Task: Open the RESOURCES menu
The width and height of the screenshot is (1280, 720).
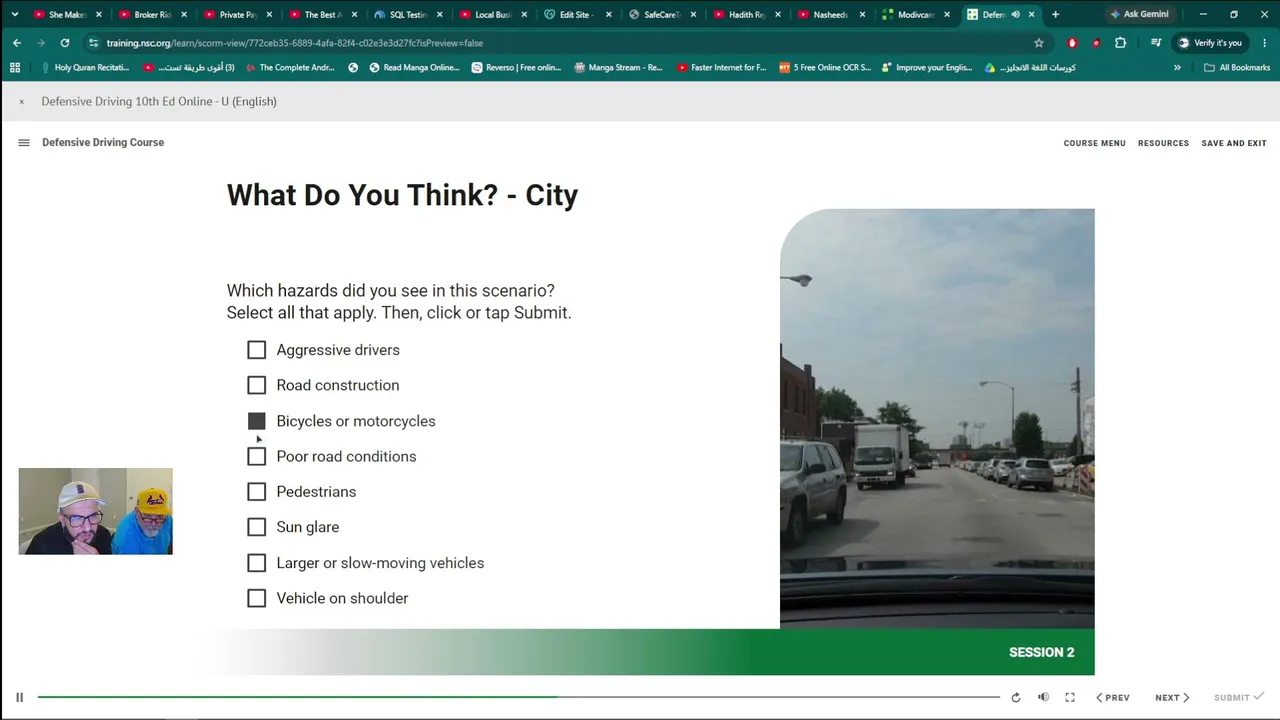Action: tap(1163, 143)
